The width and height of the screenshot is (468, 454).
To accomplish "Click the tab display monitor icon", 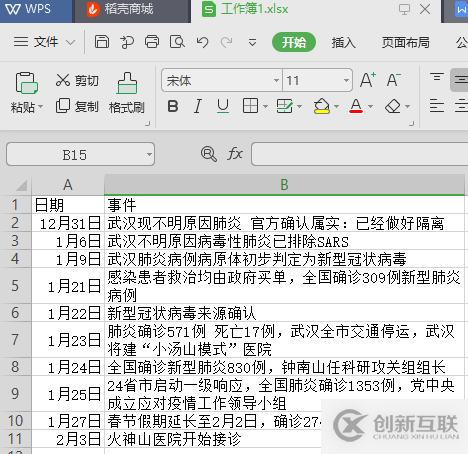I will pyautogui.click(x=404, y=9).
